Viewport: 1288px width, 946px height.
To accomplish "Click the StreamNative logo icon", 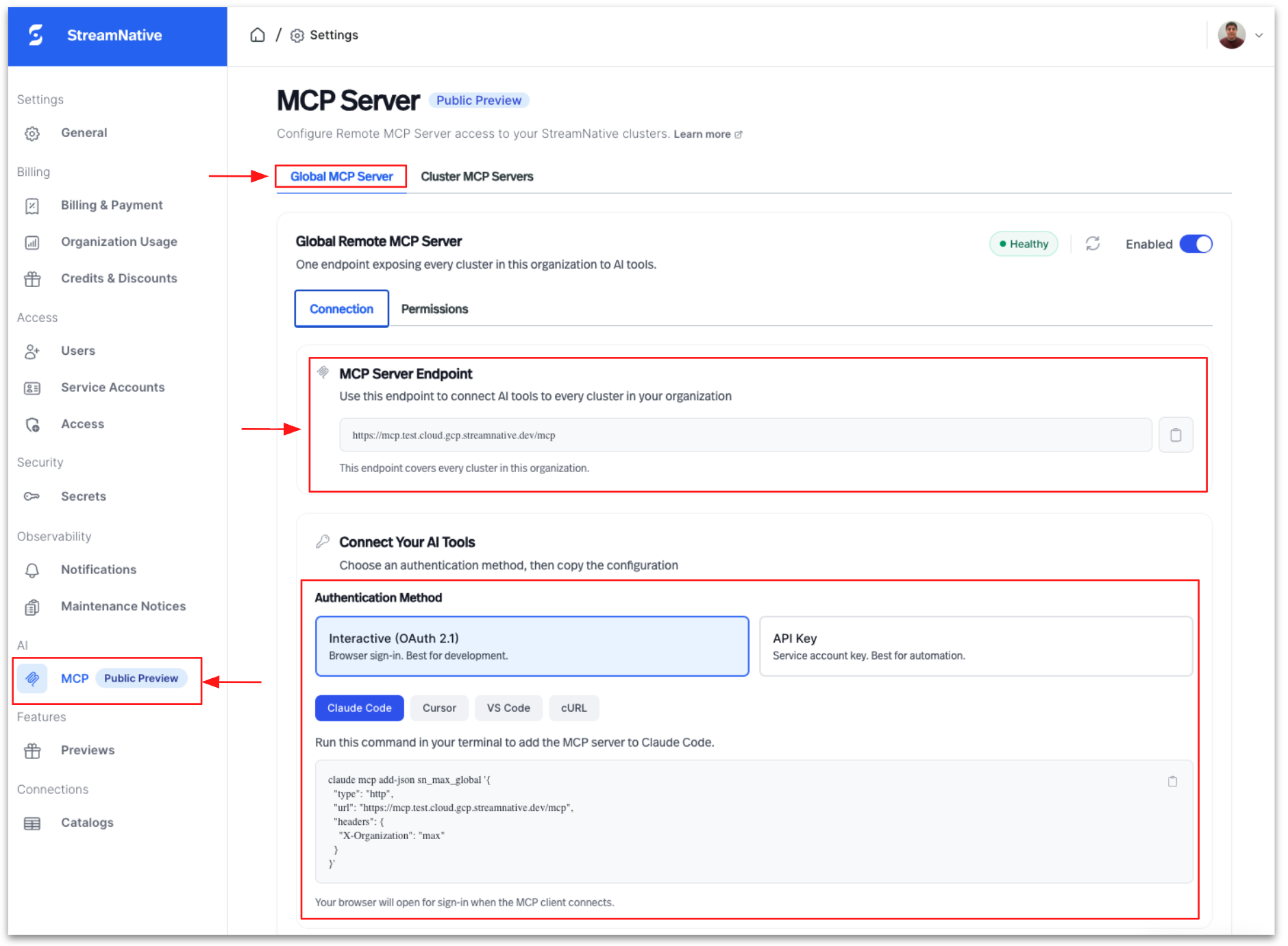I will 36,35.
